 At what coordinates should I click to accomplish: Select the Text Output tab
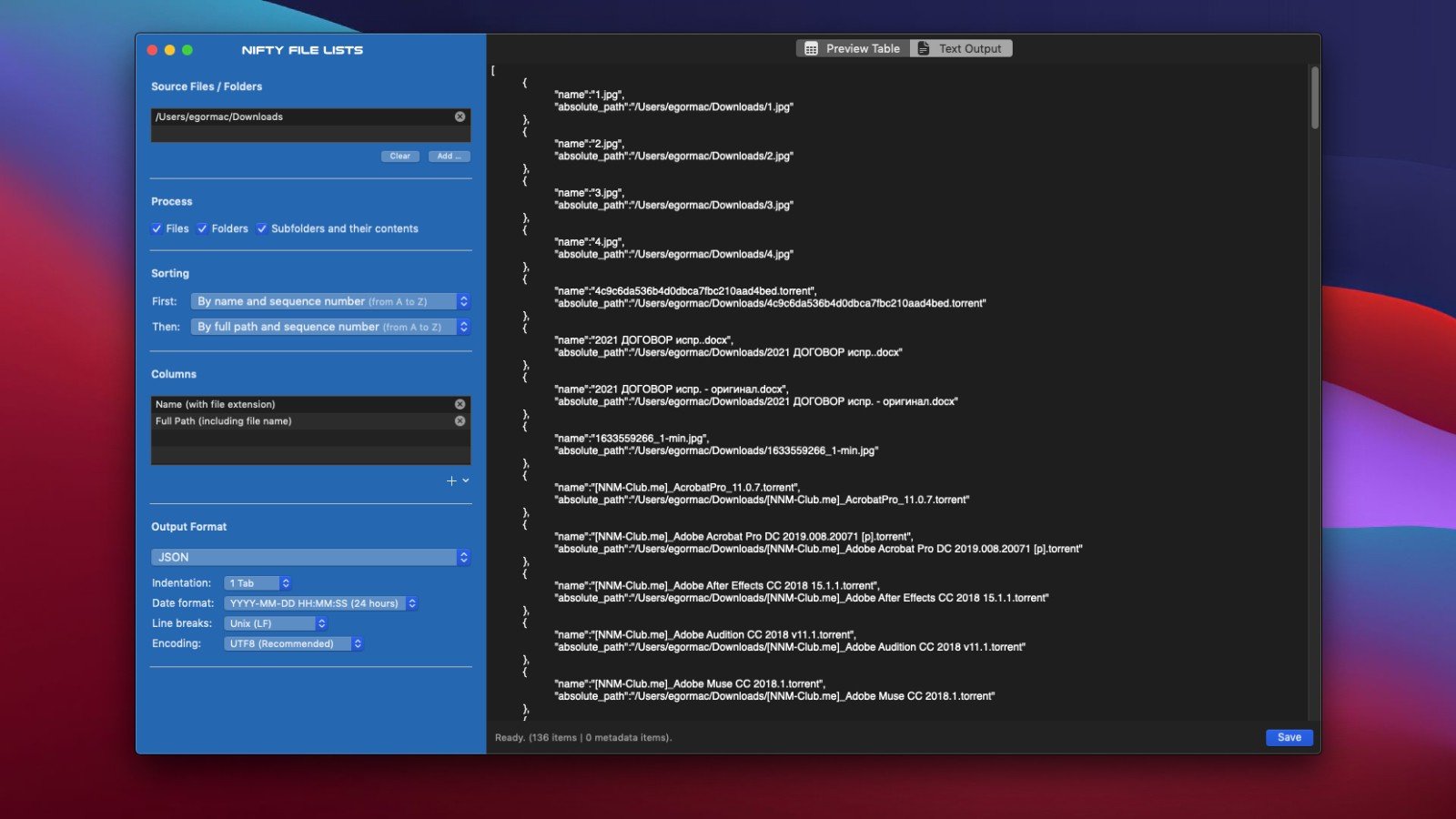pyautogui.click(x=962, y=49)
